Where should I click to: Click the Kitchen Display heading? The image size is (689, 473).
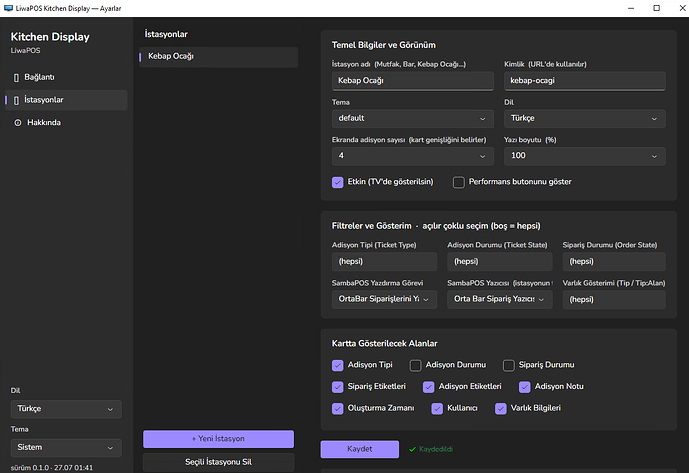(50, 37)
